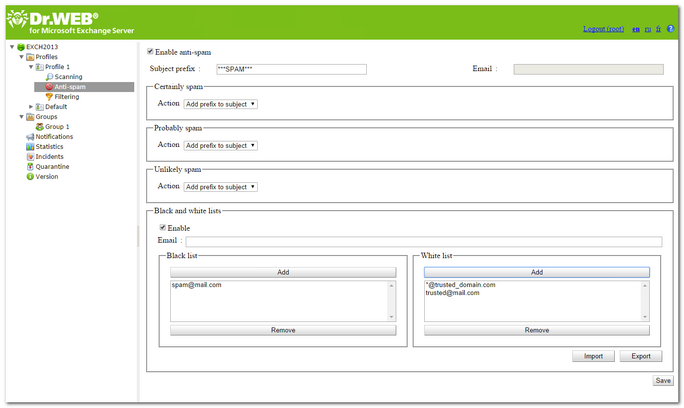The height and width of the screenshot is (408, 684).
Task: Open Statistics section
Action: (x=49, y=147)
